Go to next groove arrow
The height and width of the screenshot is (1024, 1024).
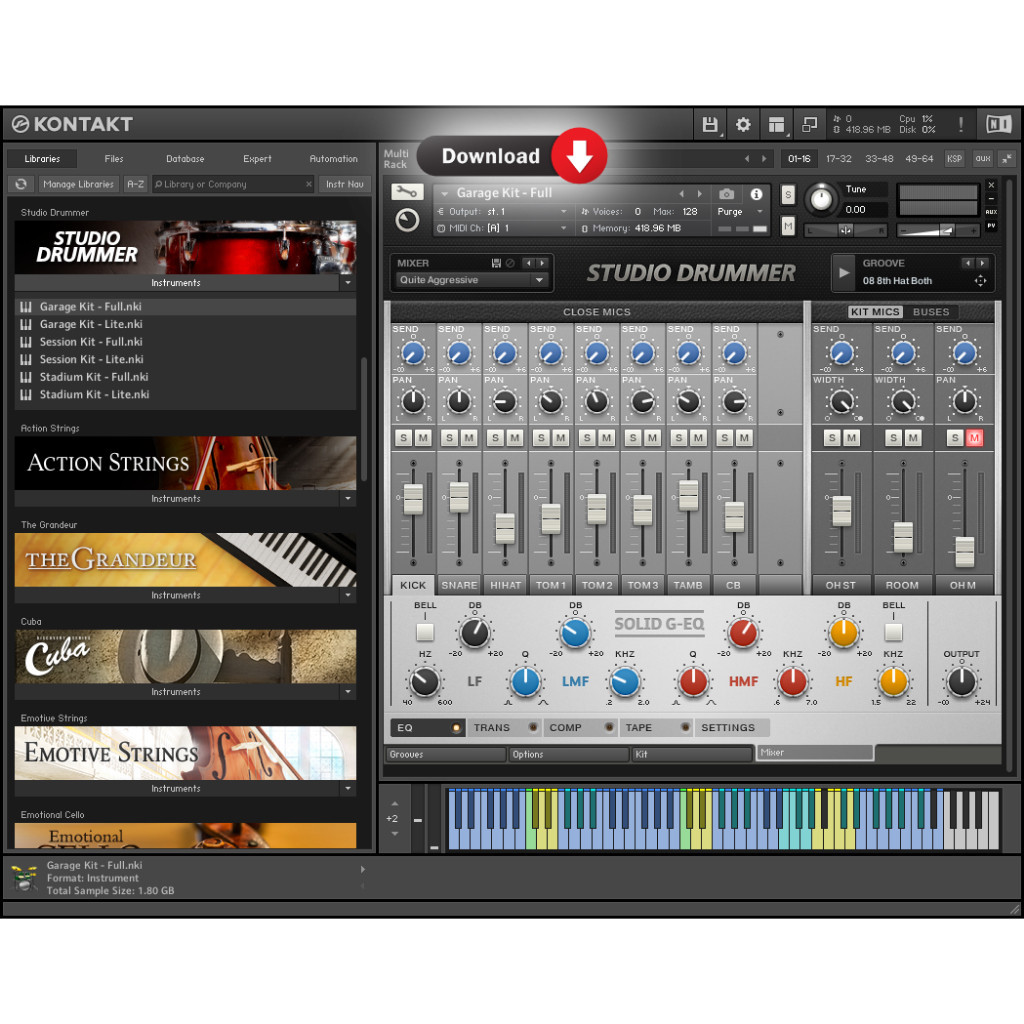coord(982,263)
